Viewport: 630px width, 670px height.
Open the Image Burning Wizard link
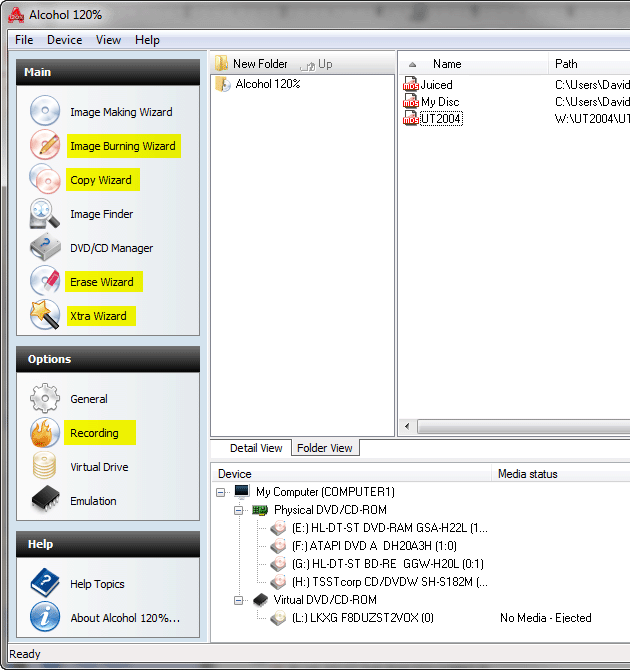click(x=123, y=146)
